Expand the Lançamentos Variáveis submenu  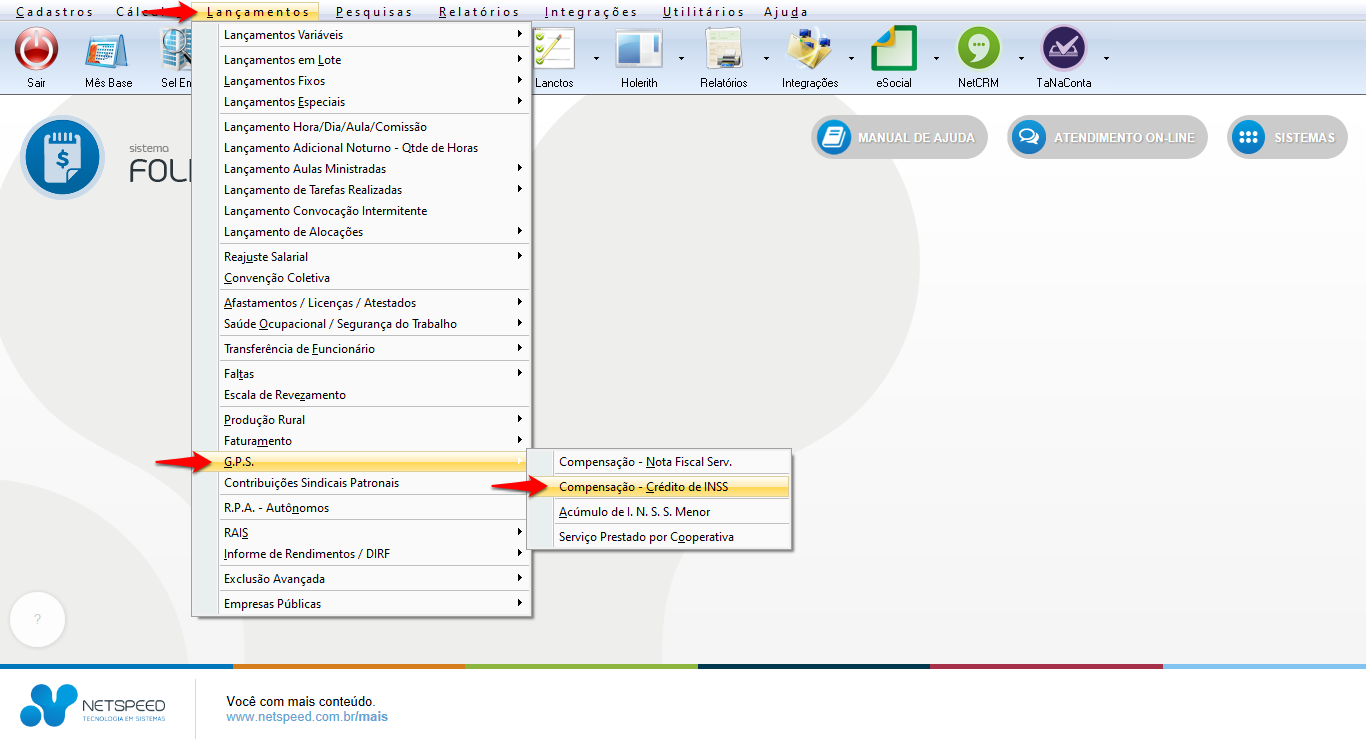[370, 35]
